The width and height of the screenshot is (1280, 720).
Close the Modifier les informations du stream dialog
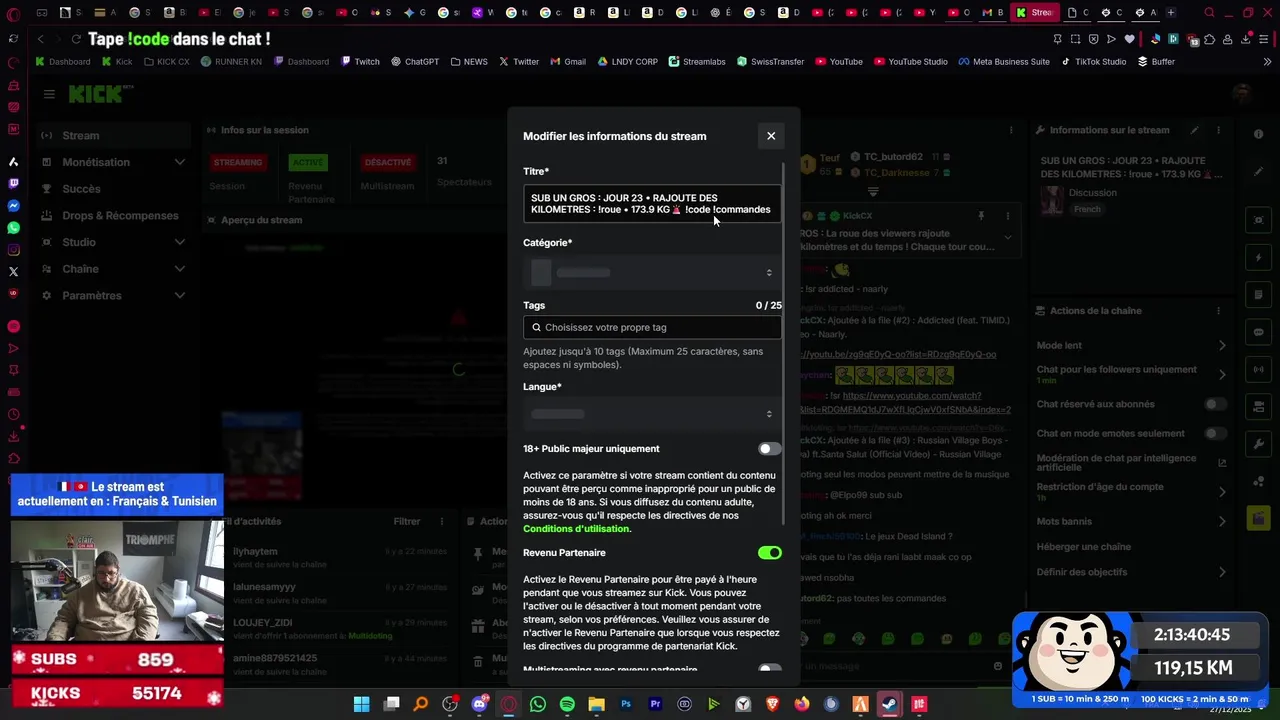click(770, 136)
